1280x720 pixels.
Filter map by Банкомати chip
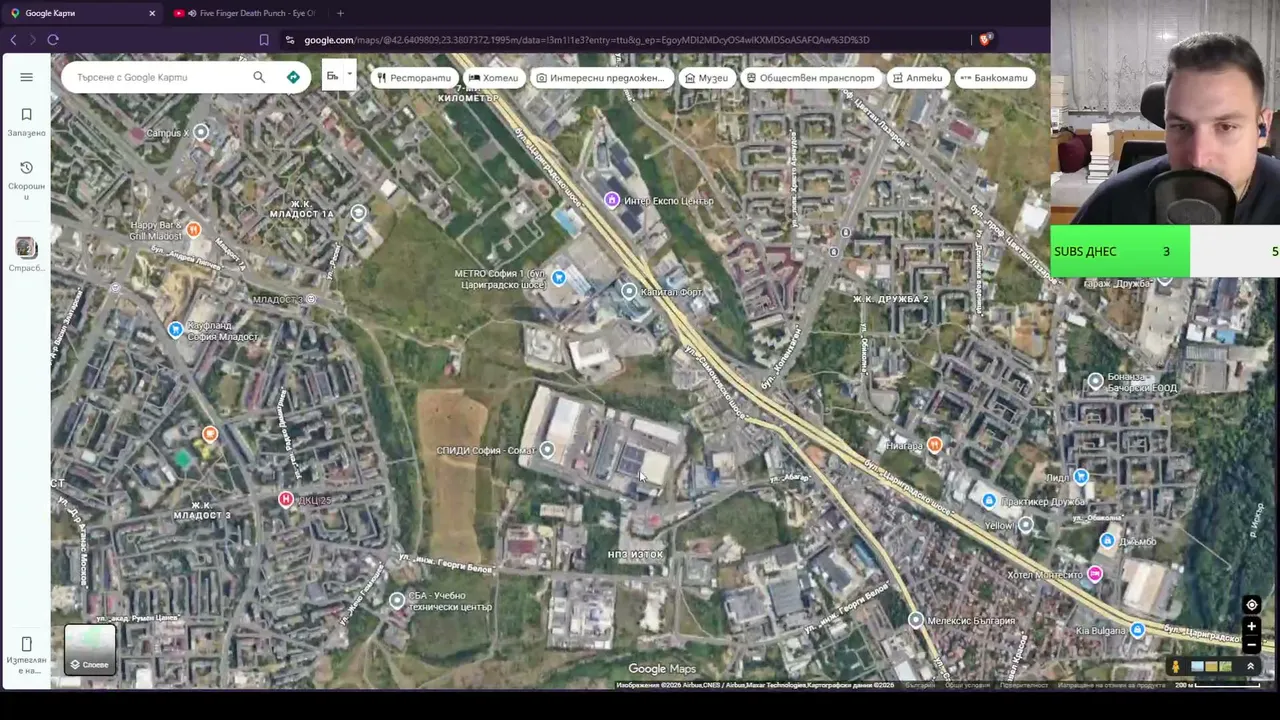tap(993, 78)
